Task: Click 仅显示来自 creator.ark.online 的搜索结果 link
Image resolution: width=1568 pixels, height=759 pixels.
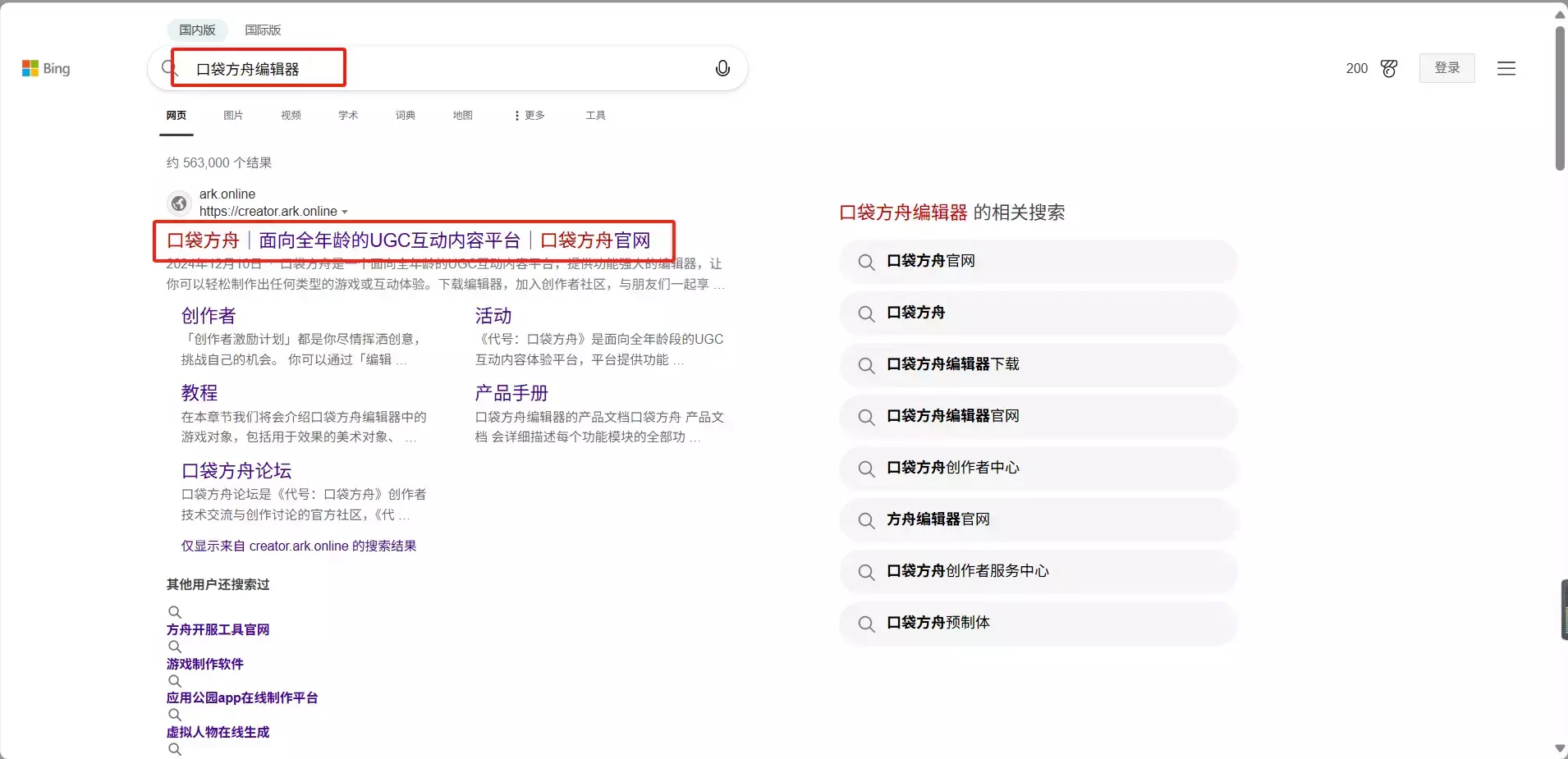Action: (299, 546)
